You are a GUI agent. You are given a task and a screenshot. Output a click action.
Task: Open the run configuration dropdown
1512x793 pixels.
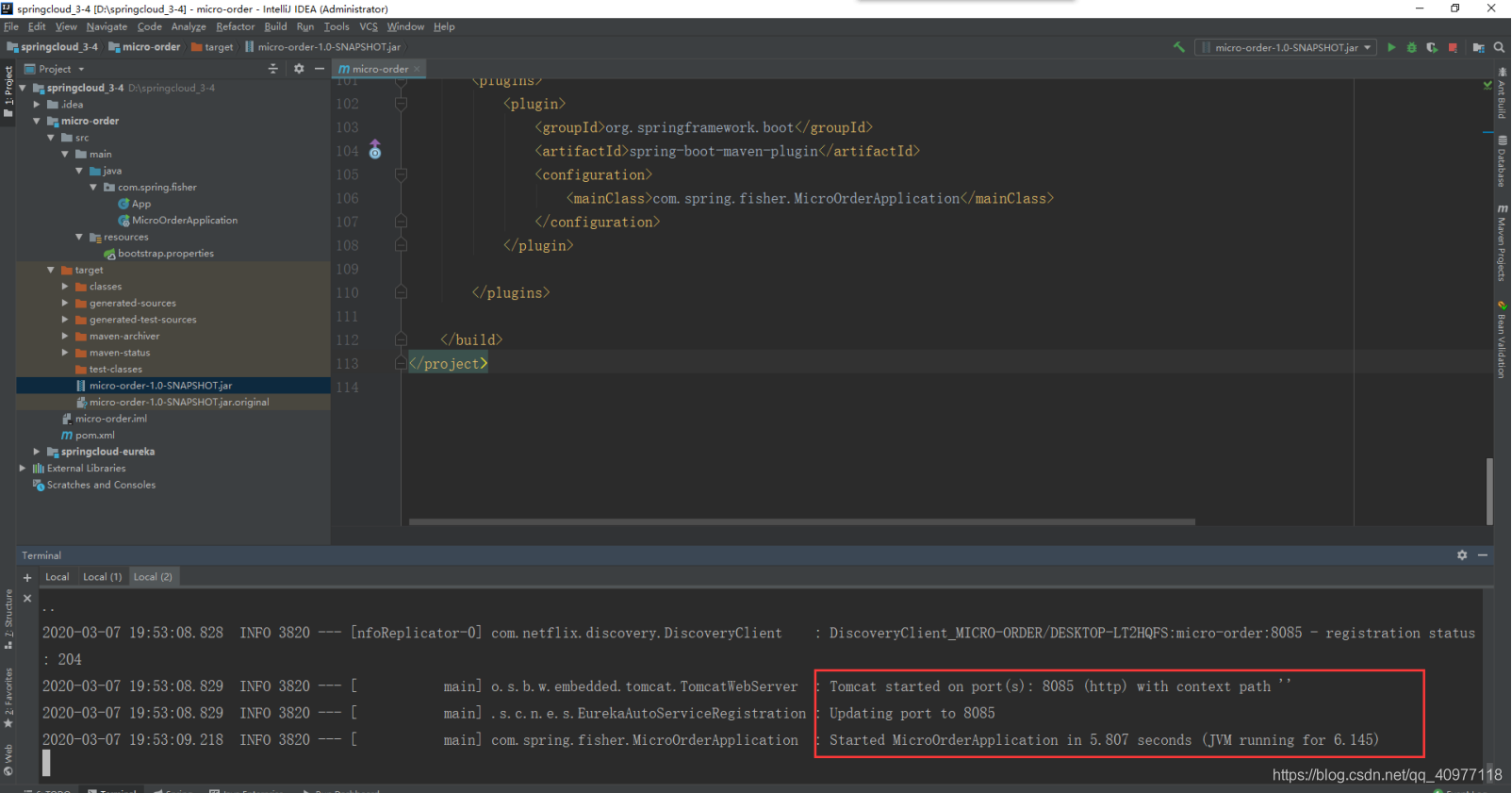click(x=1286, y=47)
